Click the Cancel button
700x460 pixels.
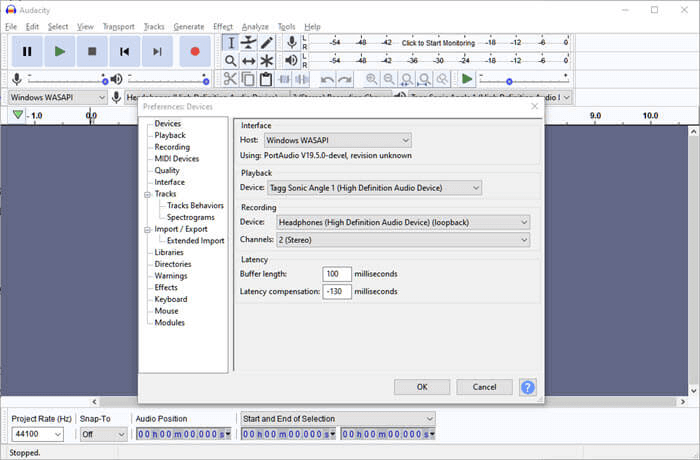tap(484, 387)
